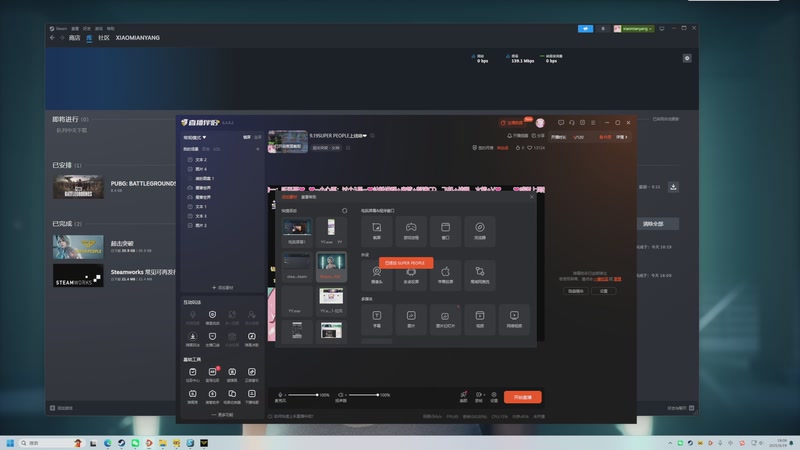Click PUBG: BATTLEGROUNDS in scheduled downloads
The height and width of the screenshot is (450, 800).
click(x=143, y=183)
